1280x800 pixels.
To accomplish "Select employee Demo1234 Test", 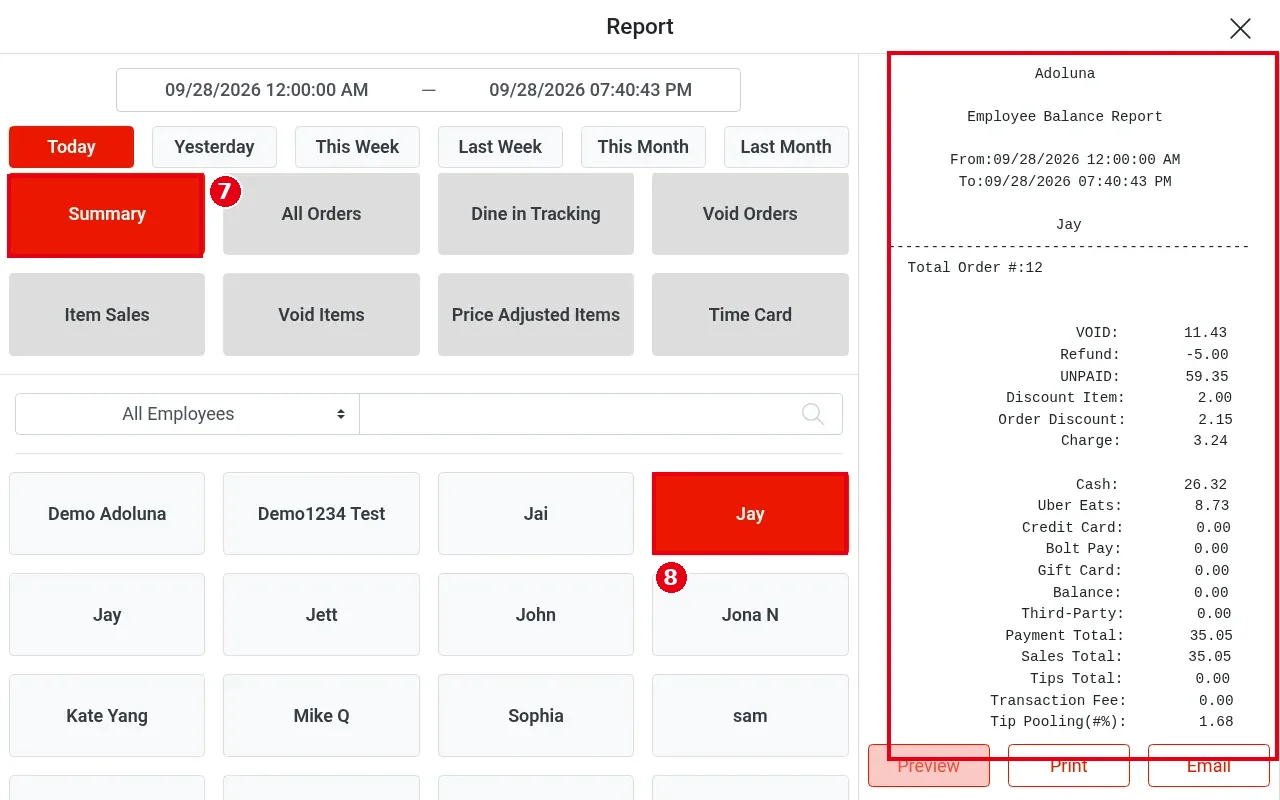I will [x=321, y=514].
